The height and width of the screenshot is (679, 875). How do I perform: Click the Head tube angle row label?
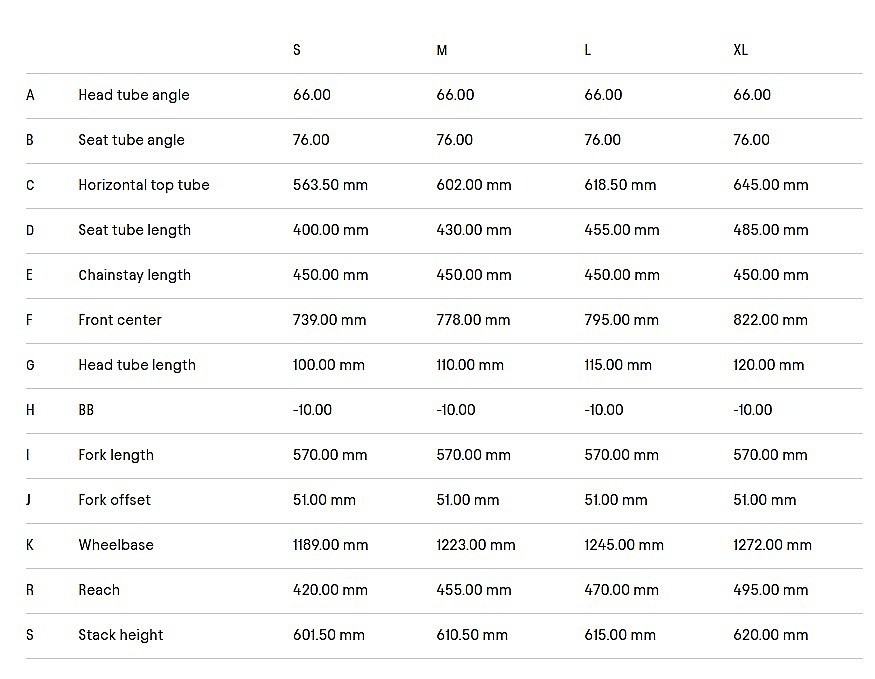(x=133, y=95)
